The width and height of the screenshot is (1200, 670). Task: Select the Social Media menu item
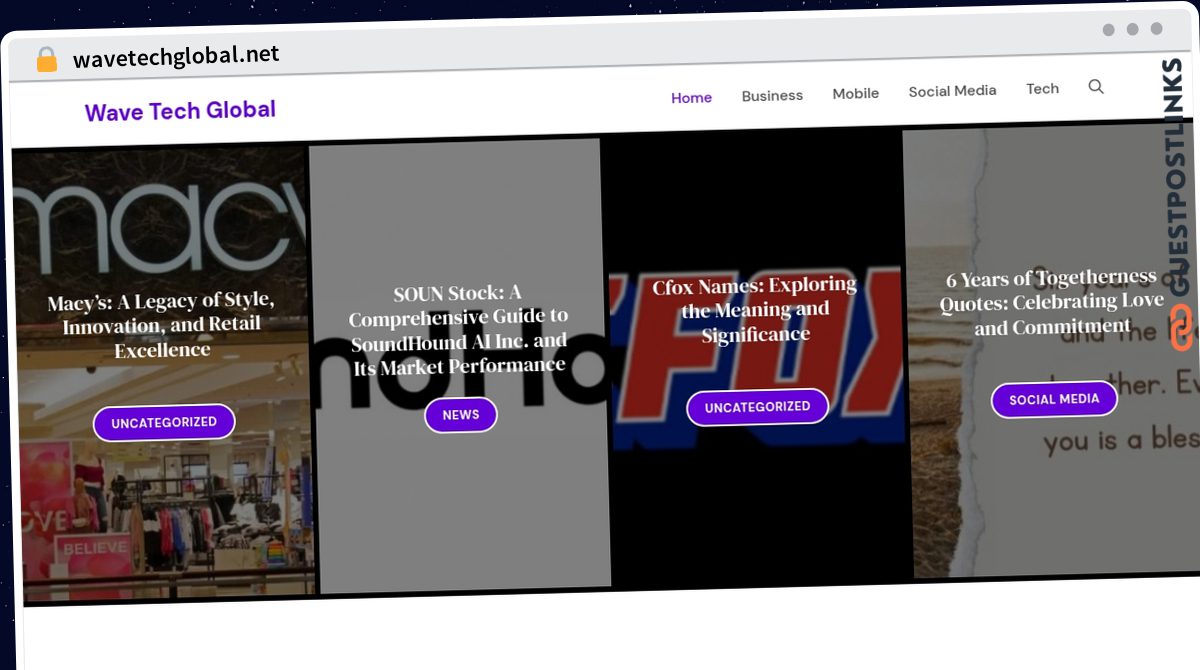952,91
